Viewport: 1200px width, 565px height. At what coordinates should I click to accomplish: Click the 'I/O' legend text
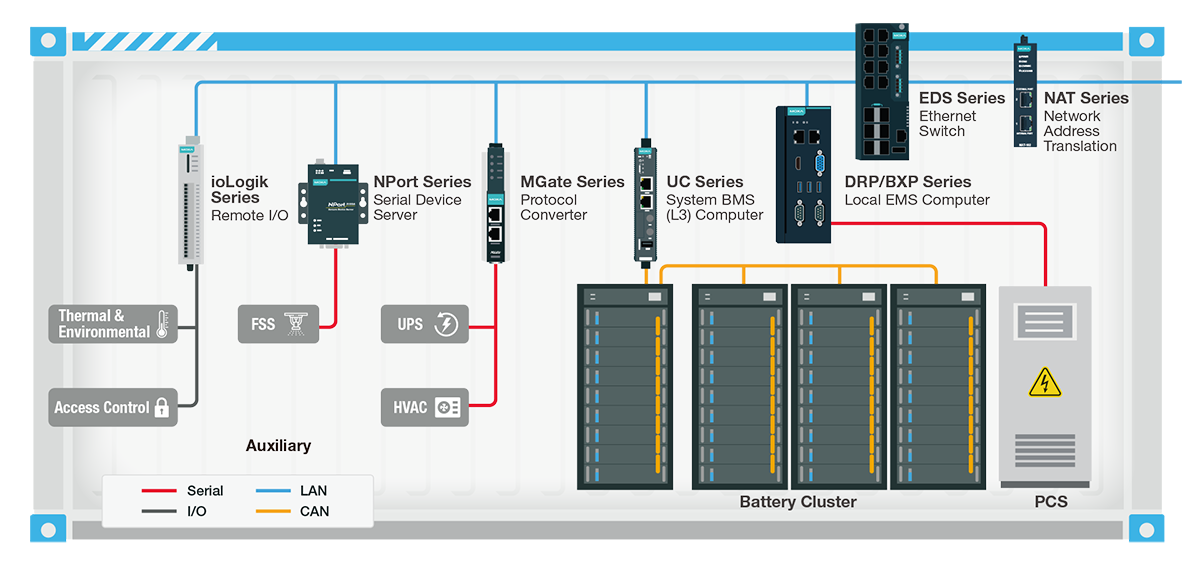click(198, 511)
